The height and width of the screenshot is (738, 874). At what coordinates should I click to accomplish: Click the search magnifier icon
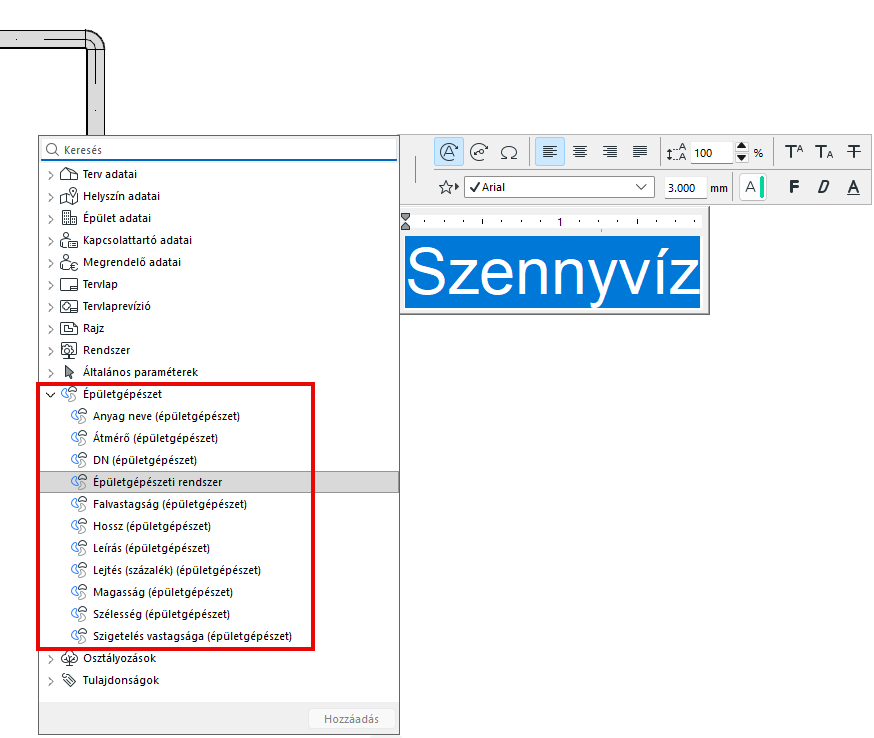52,149
